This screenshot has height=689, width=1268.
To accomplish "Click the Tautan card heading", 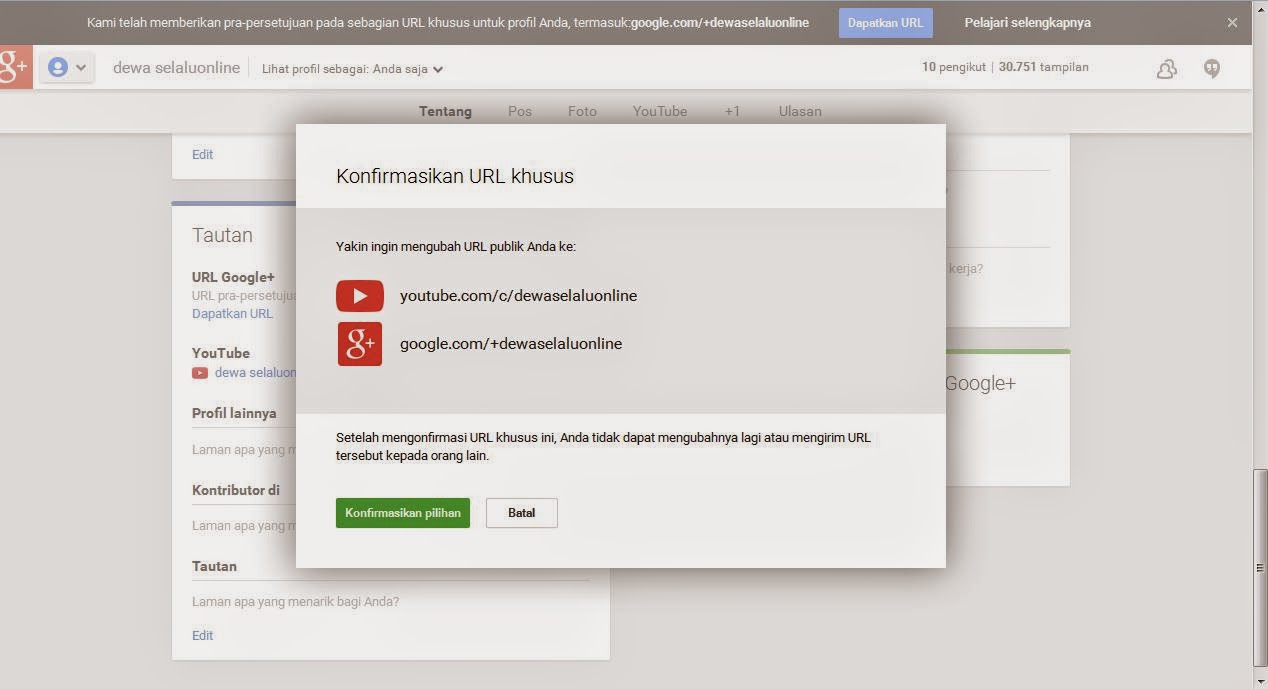I will click(x=222, y=235).
